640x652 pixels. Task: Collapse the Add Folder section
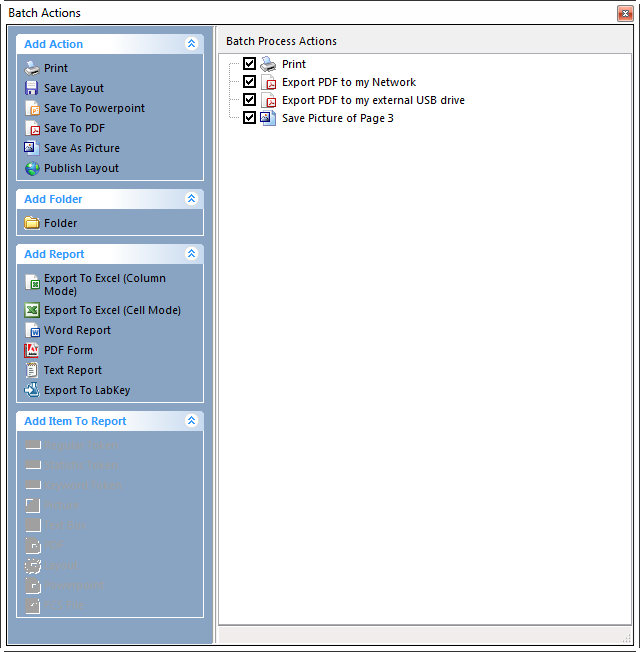point(191,199)
